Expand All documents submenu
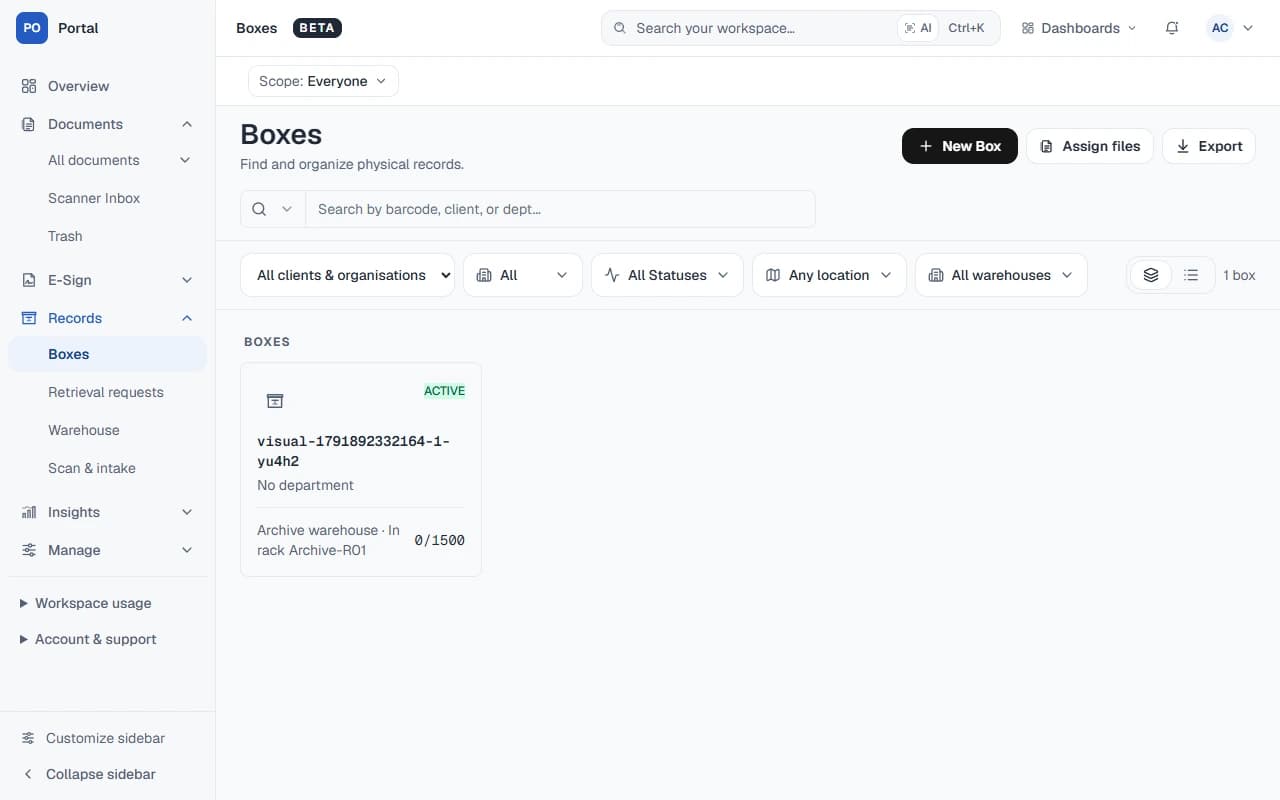1280x800 pixels. coord(185,160)
